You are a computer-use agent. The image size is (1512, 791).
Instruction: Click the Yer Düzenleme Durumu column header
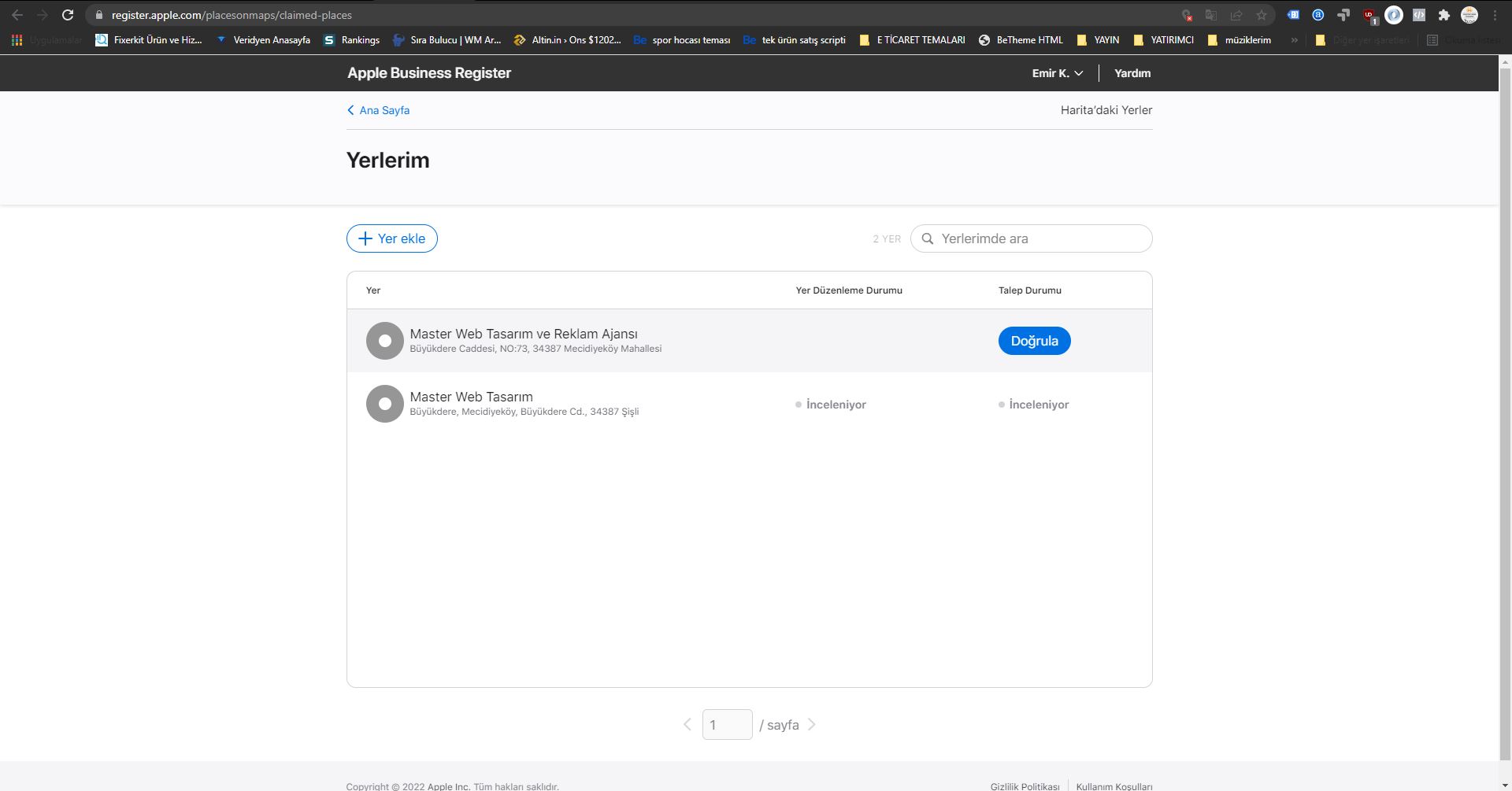point(849,290)
